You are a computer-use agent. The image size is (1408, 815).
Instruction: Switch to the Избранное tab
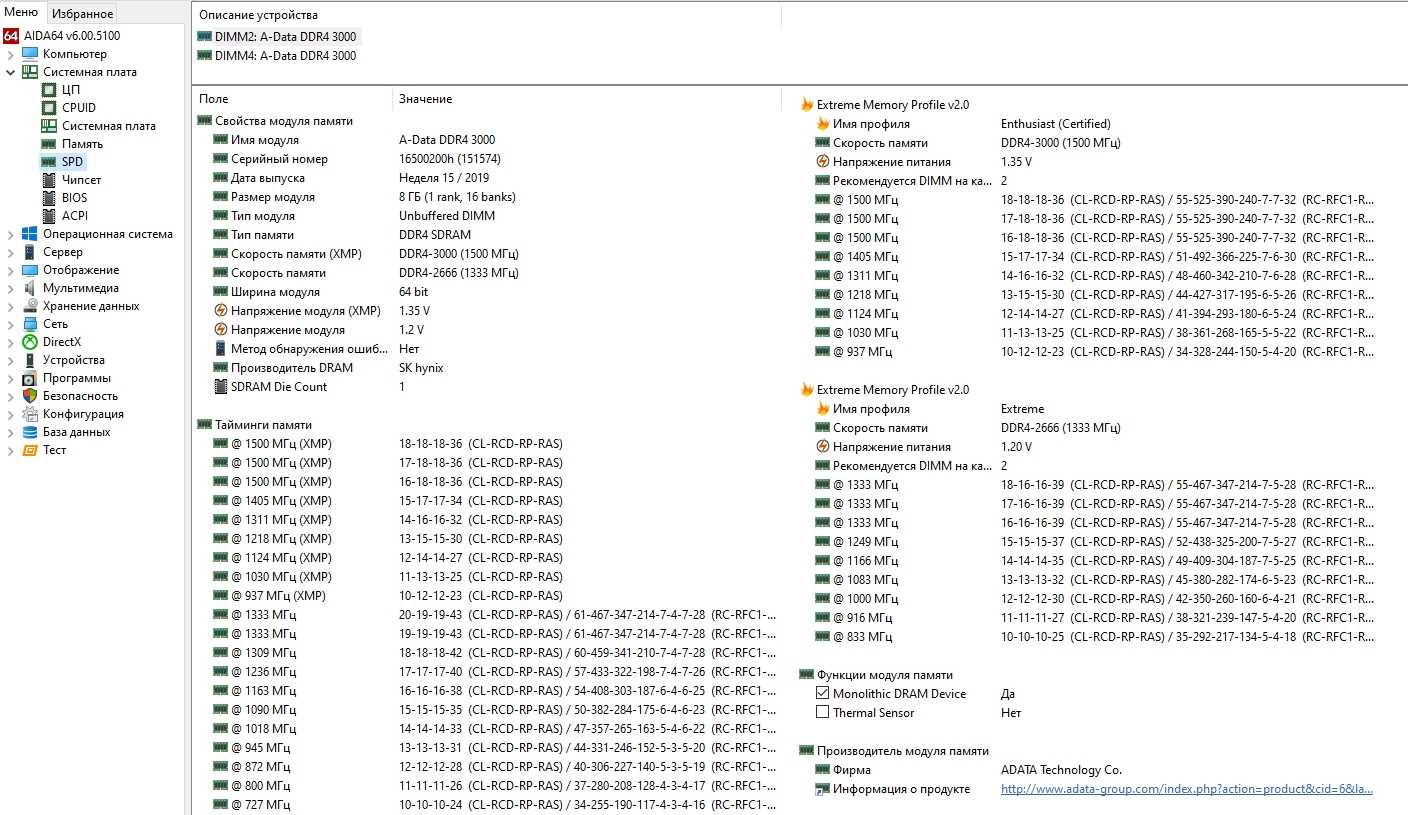pyautogui.click(x=82, y=13)
